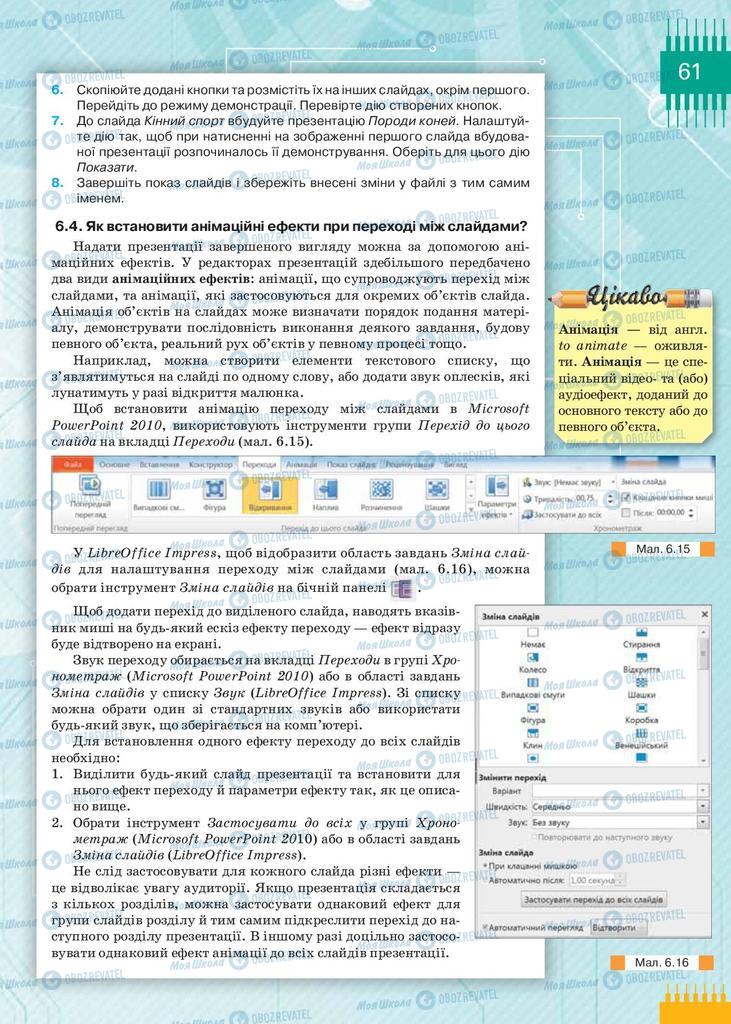Choose the highlighted Відкривання transition

click(x=270, y=494)
